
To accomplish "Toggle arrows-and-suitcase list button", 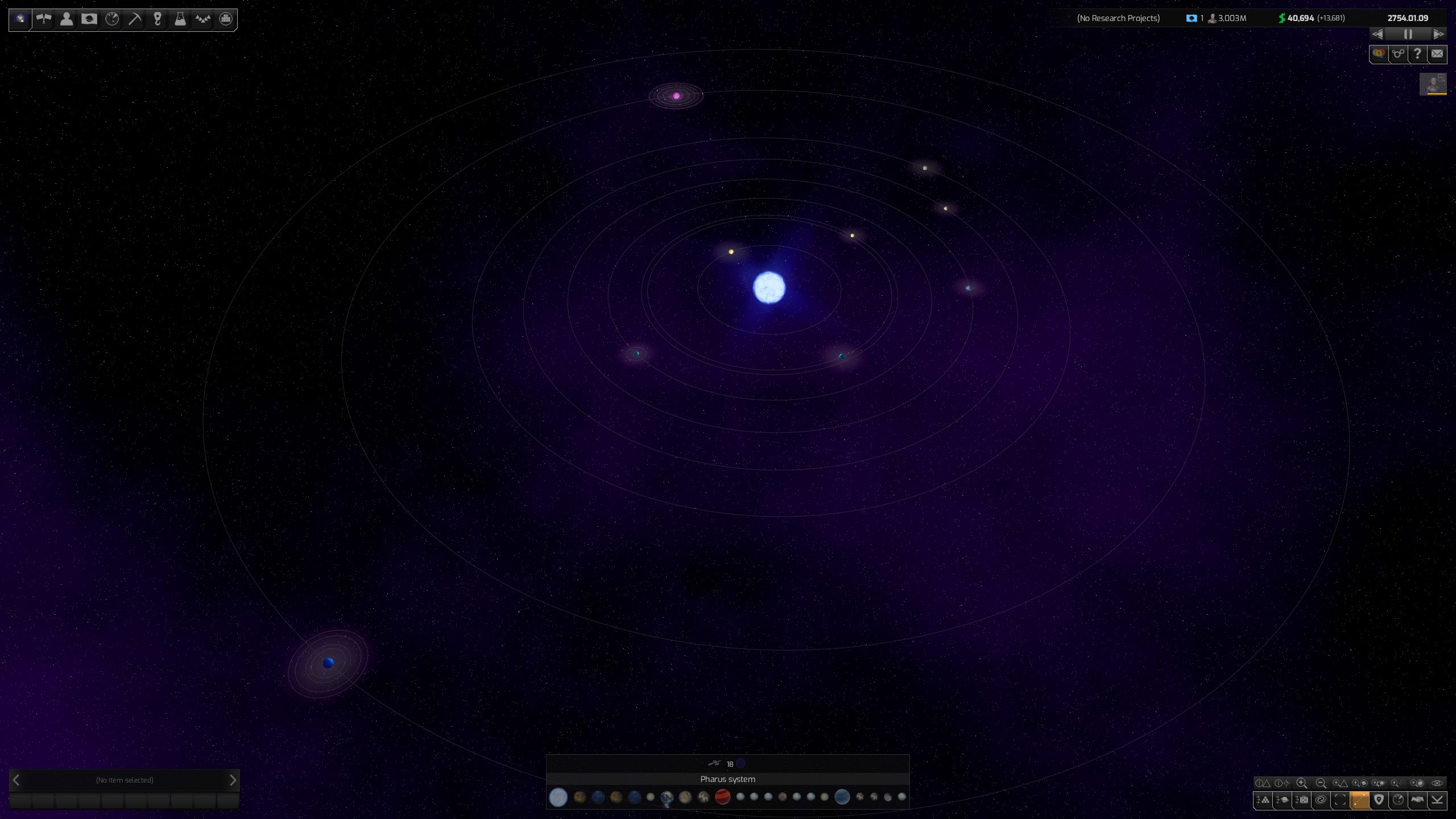I will [1302, 800].
